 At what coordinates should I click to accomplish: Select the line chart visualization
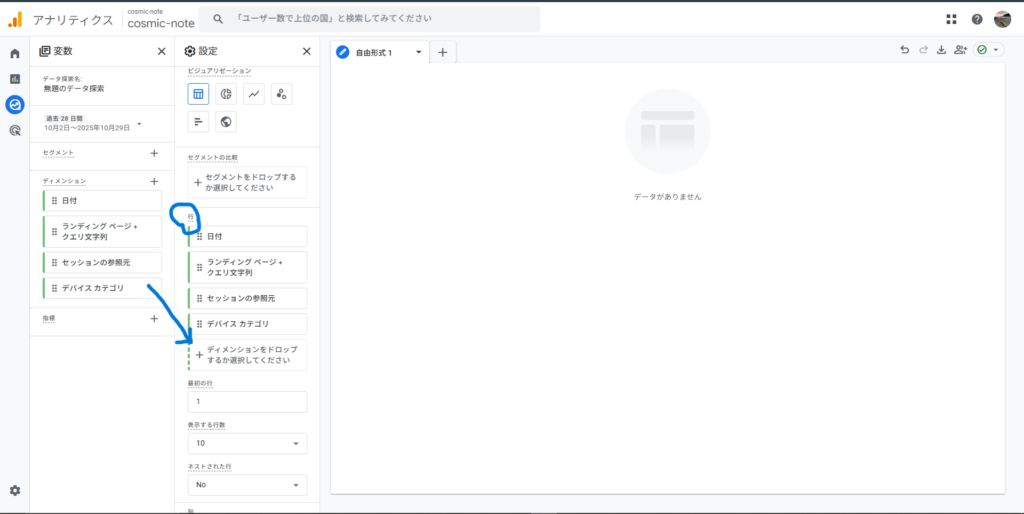click(254, 94)
